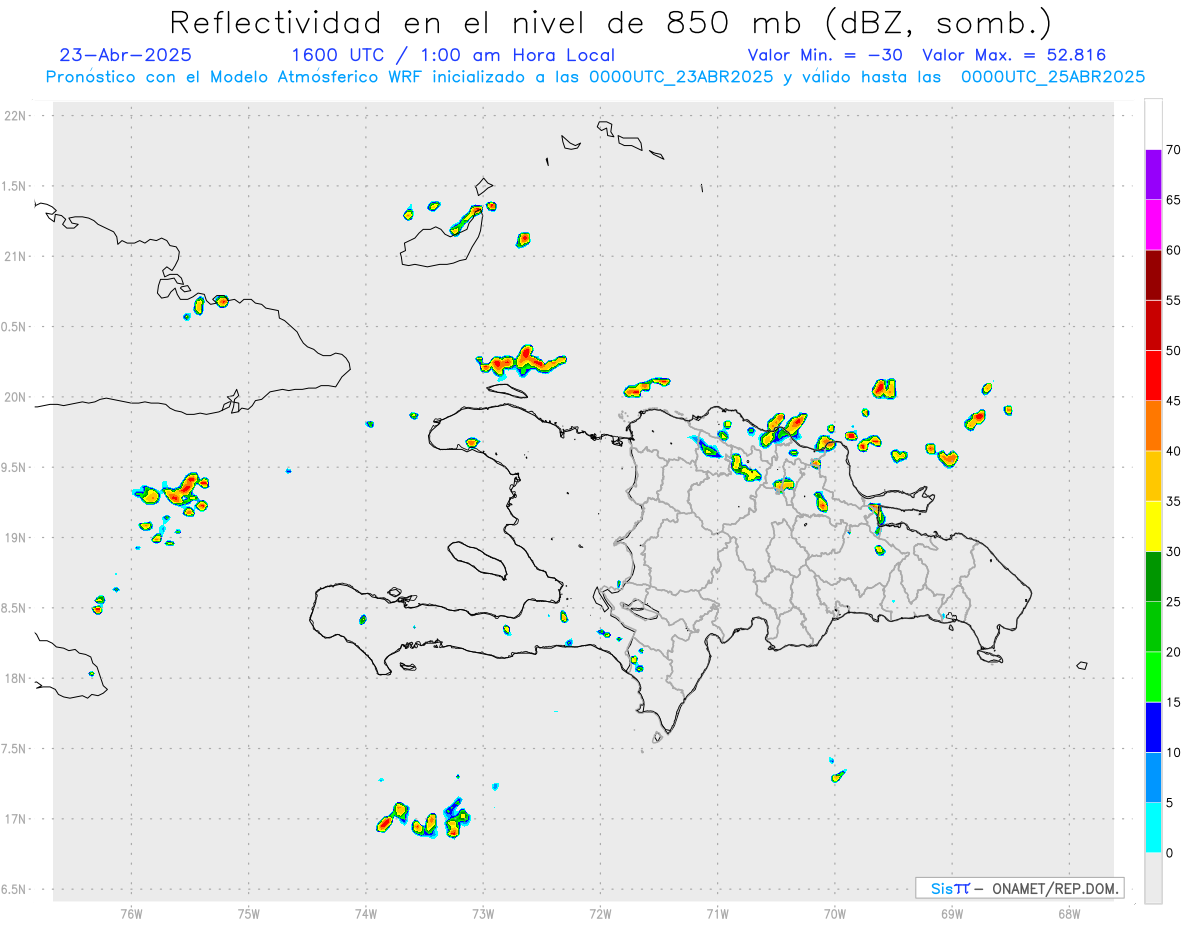Click the latitude label '22N'
The height and width of the screenshot is (927, 1200).
click(16, 116)
